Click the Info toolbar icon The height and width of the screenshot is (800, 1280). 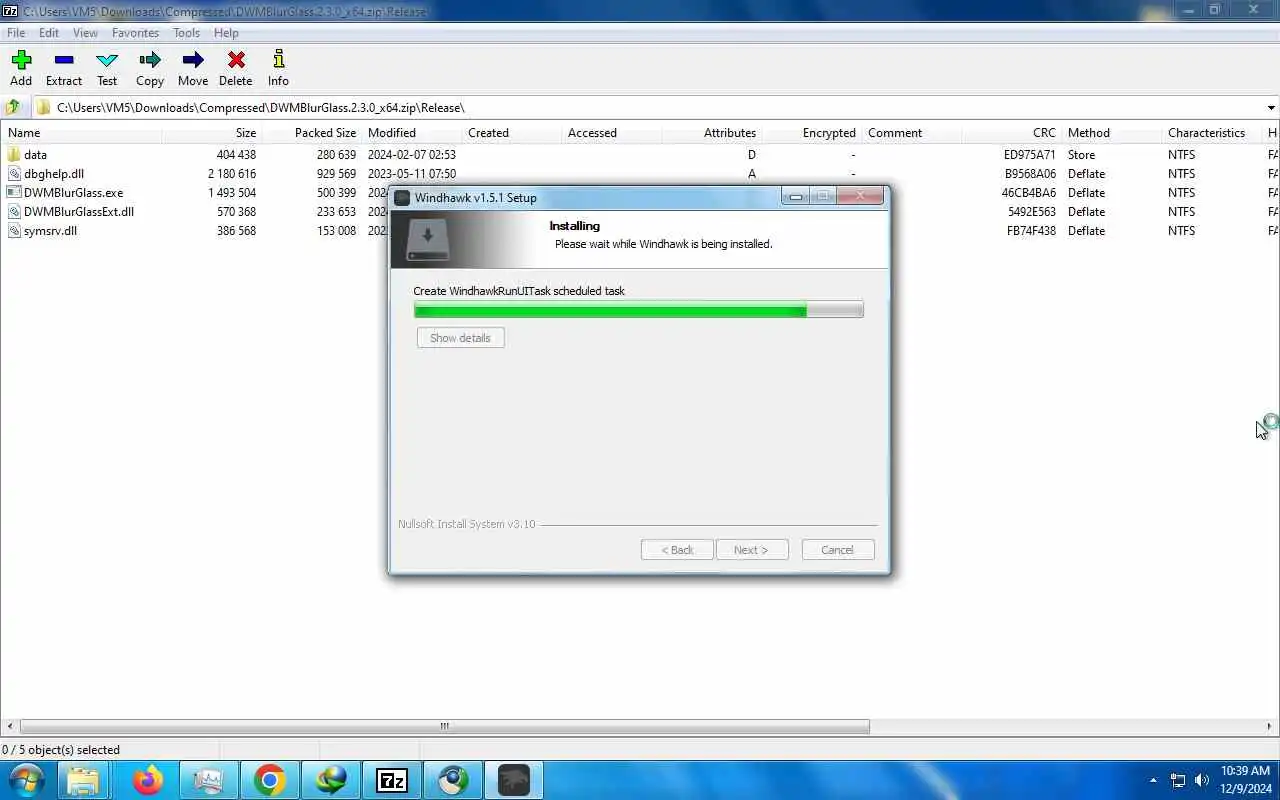[278, 69]
